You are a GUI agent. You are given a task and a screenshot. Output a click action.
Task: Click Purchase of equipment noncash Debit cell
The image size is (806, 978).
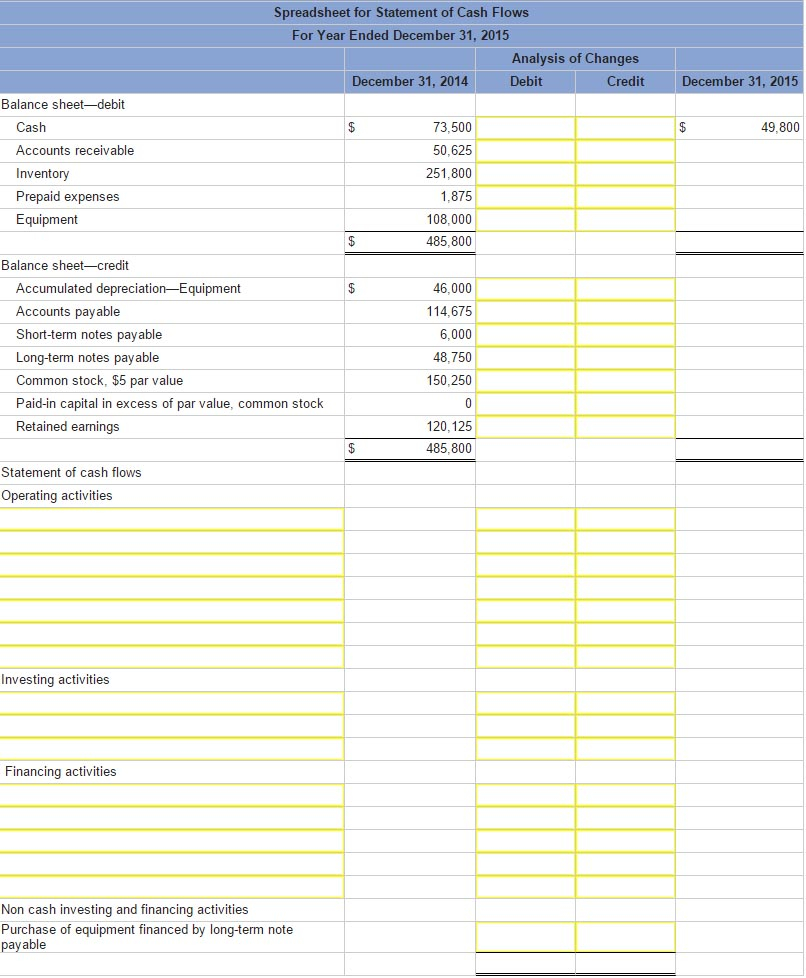(x=525, y=937)
